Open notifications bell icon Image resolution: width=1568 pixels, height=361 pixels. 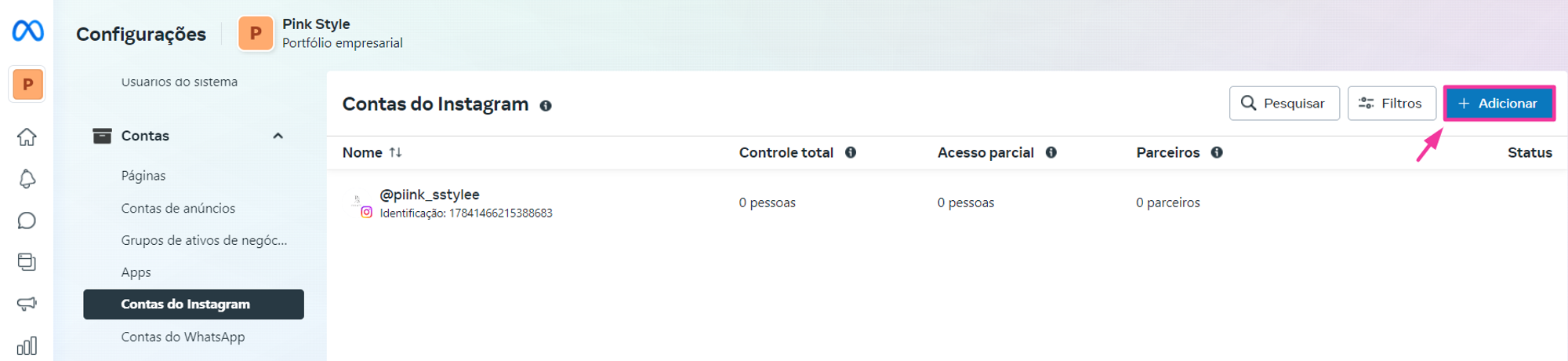[27, 179]
